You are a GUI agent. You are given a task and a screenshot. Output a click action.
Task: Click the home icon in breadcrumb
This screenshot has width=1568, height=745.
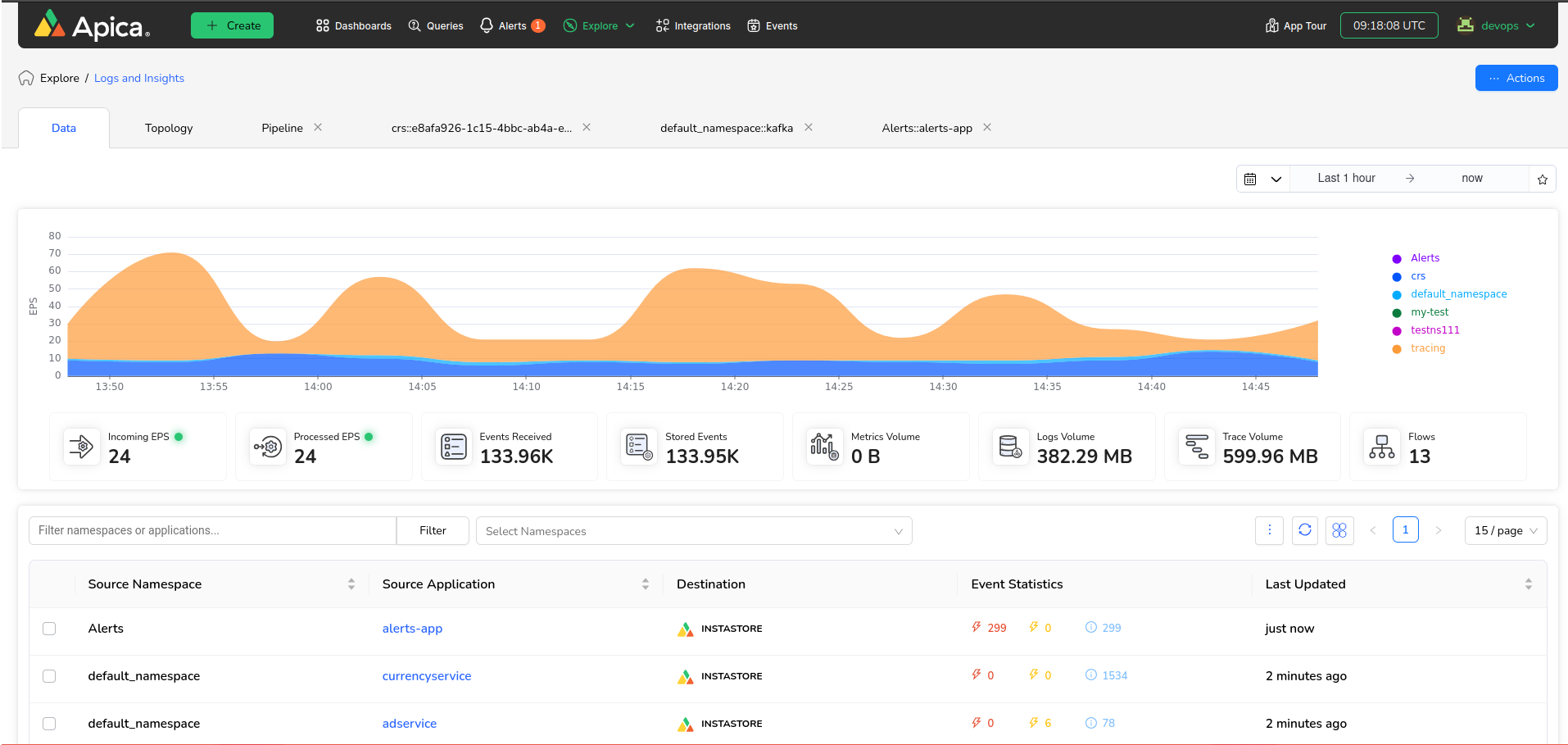coord(26,79)
